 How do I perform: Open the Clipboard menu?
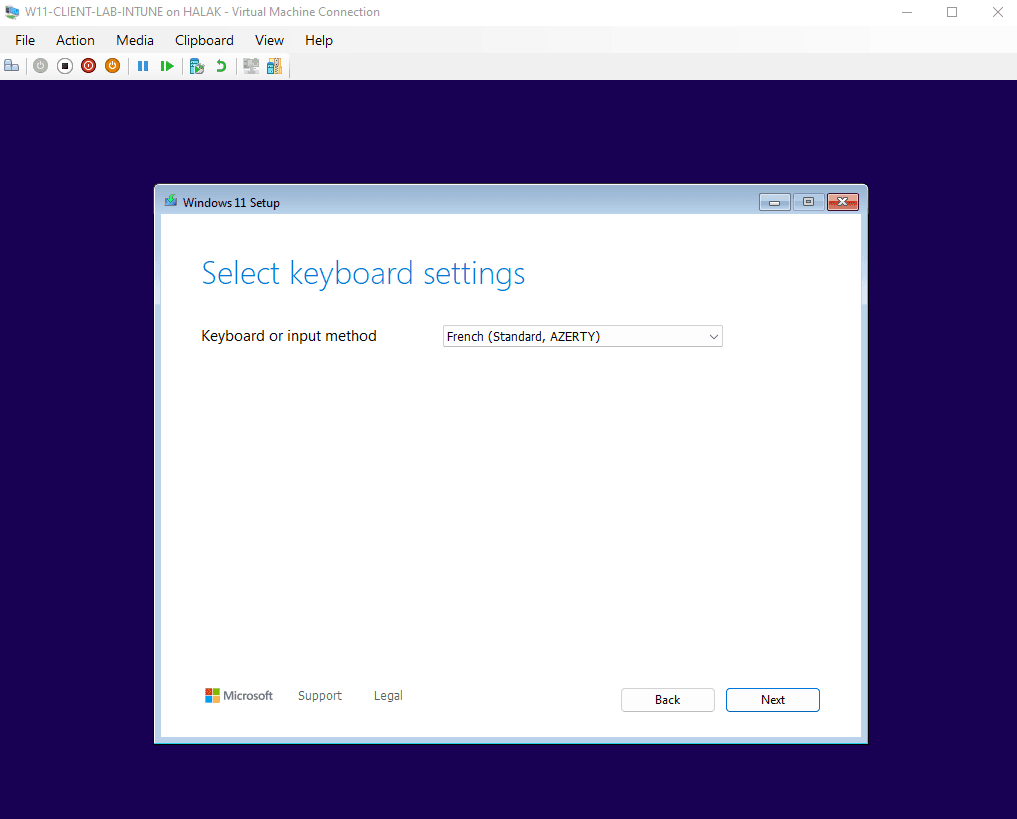pyautogui.click(x=204, y=40)
